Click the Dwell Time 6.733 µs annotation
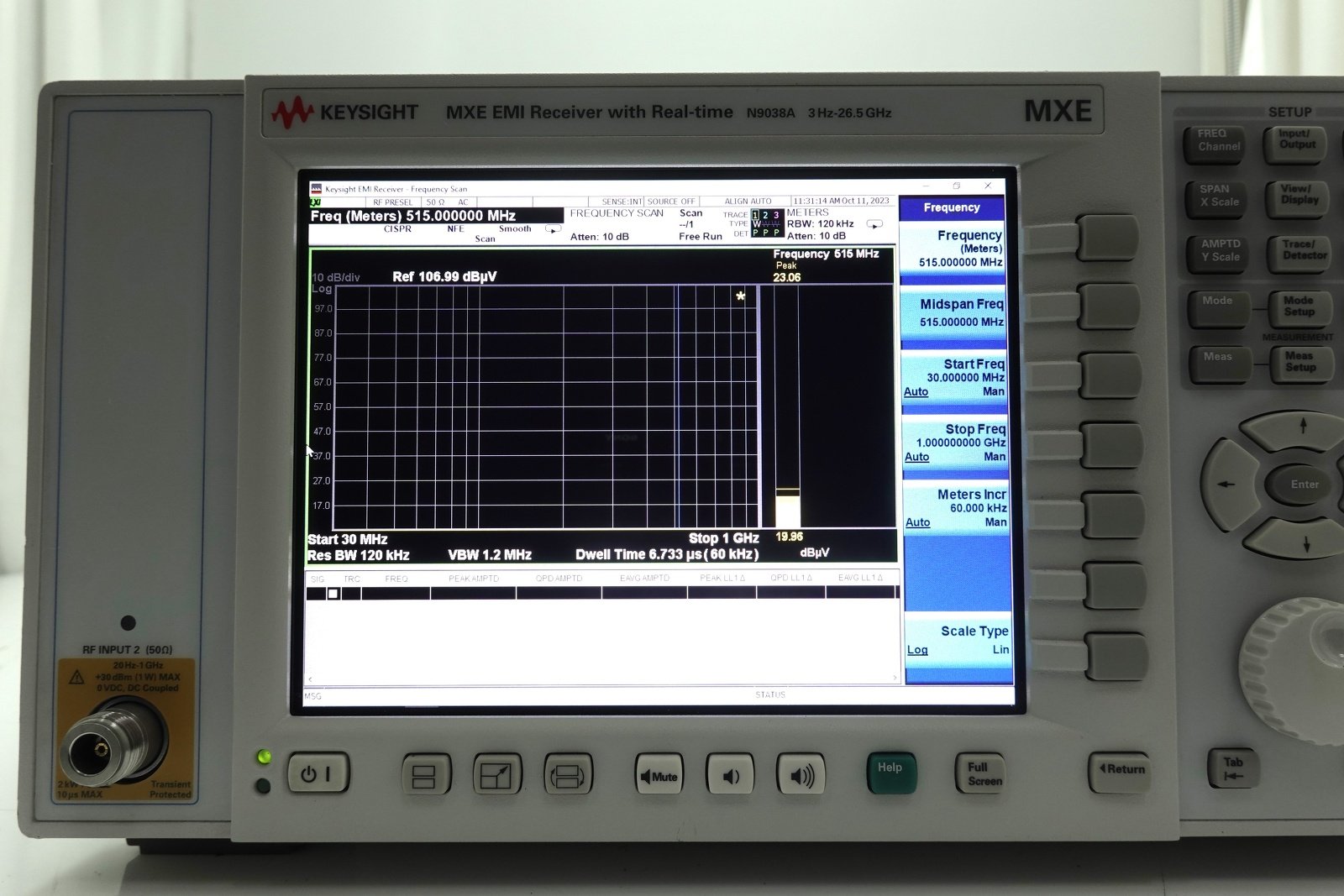The height and width of the screenshot is (896, 1344). [x=667, y=554]
